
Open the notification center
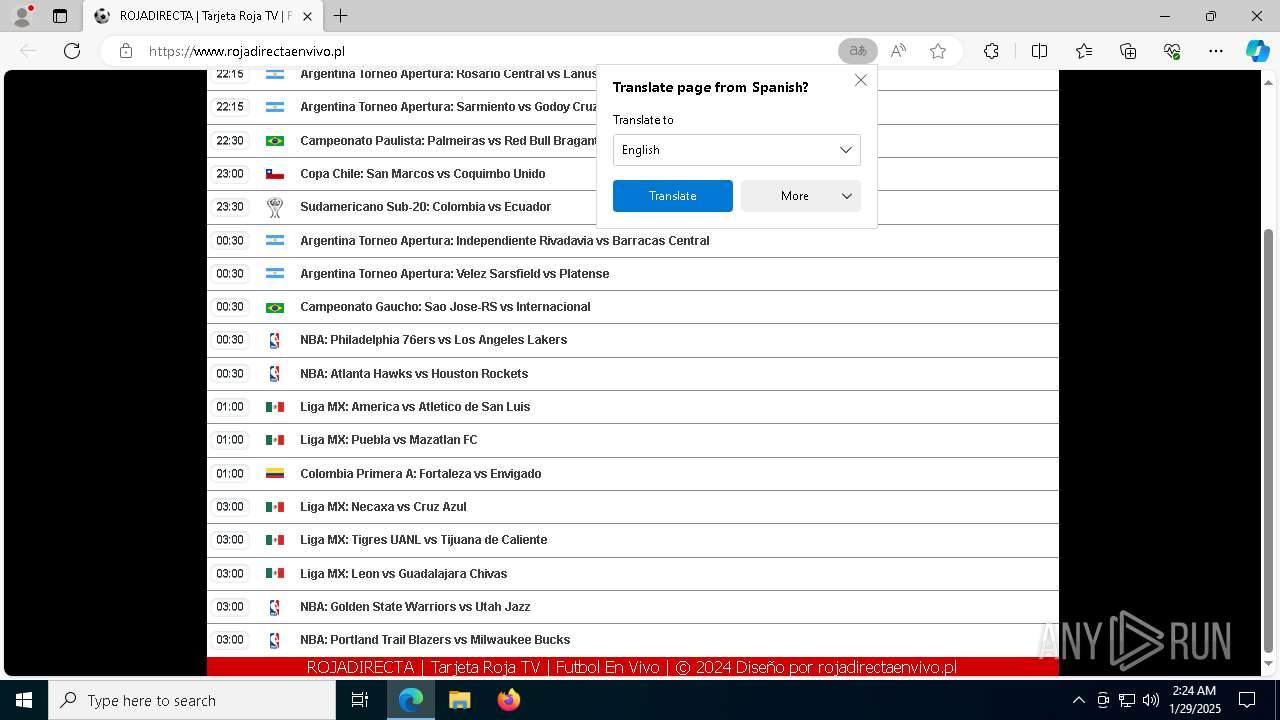(x=1247, y=700)
